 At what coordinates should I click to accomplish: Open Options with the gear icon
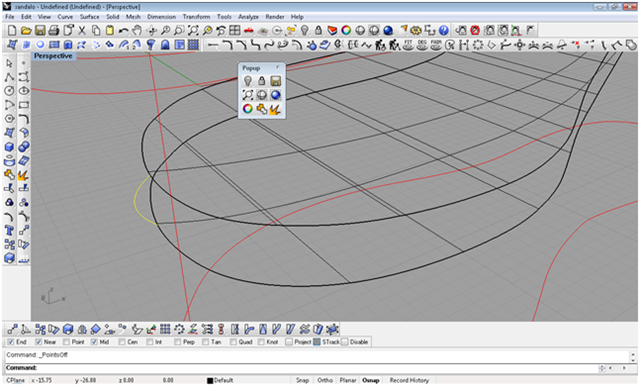pyautogui.click(x=416, y=31)
